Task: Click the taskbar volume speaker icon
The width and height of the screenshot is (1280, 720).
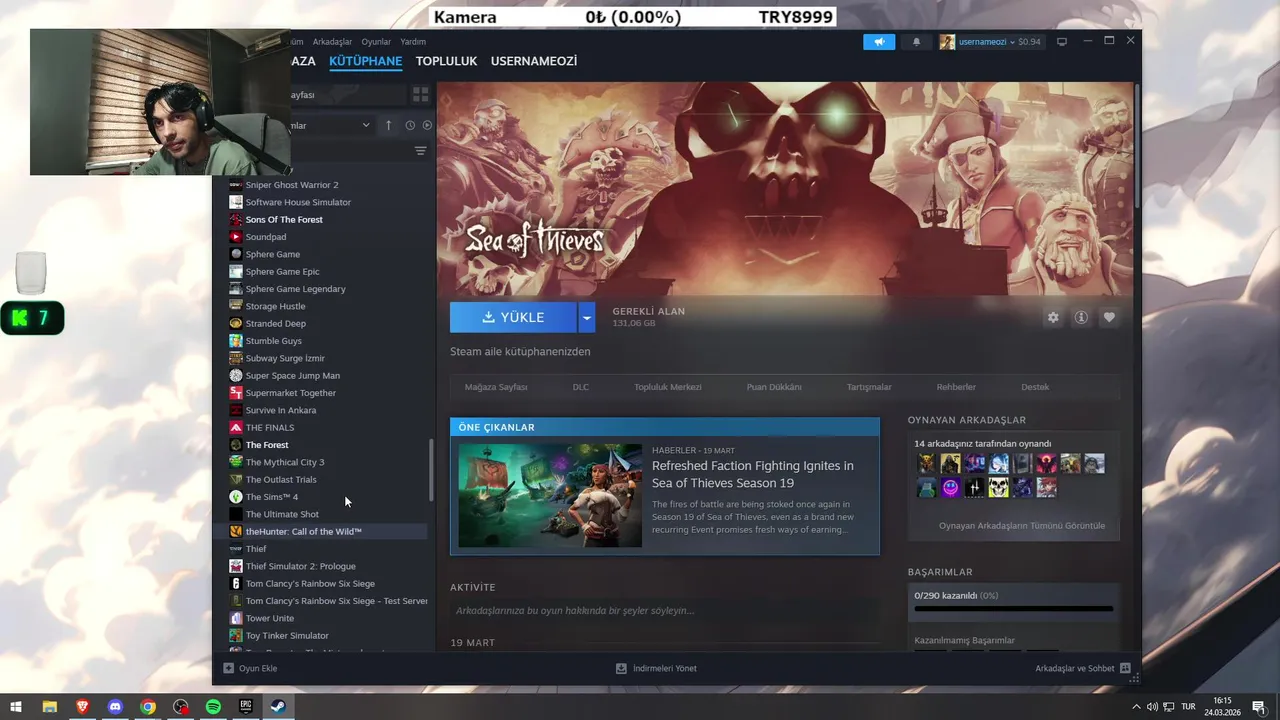Action: 1152,707
